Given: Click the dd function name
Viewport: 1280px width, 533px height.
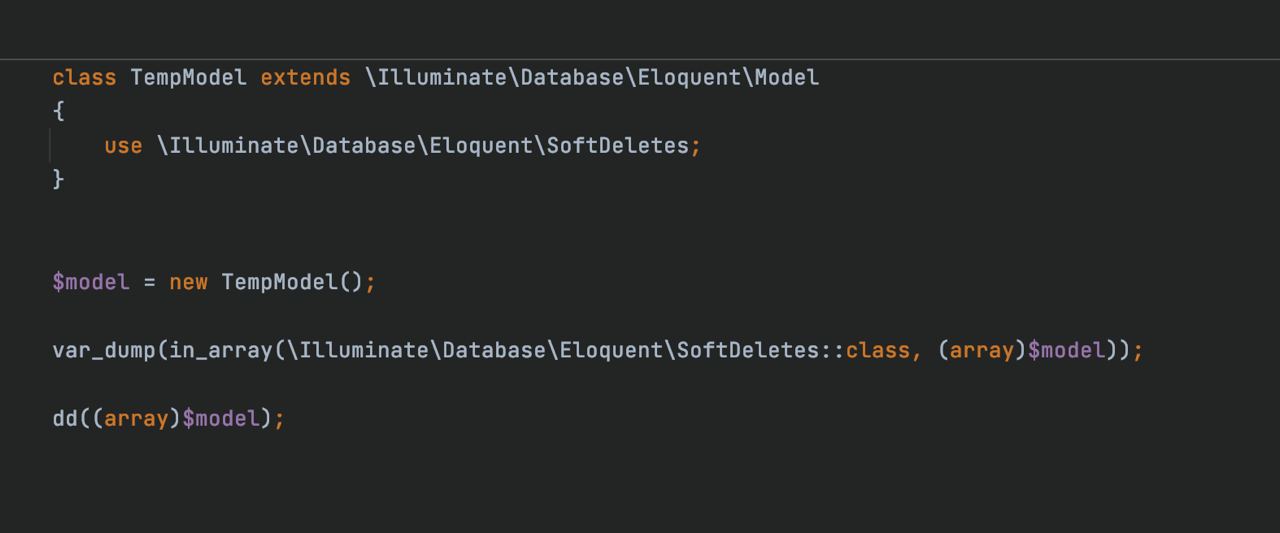Looking at the screenshot, I should [x=65, y=418].
